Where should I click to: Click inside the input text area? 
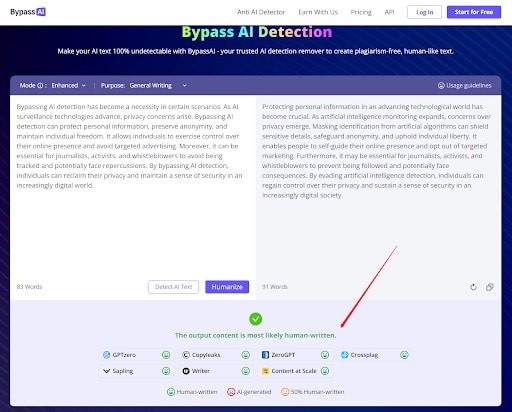click(x=133, y=187)
